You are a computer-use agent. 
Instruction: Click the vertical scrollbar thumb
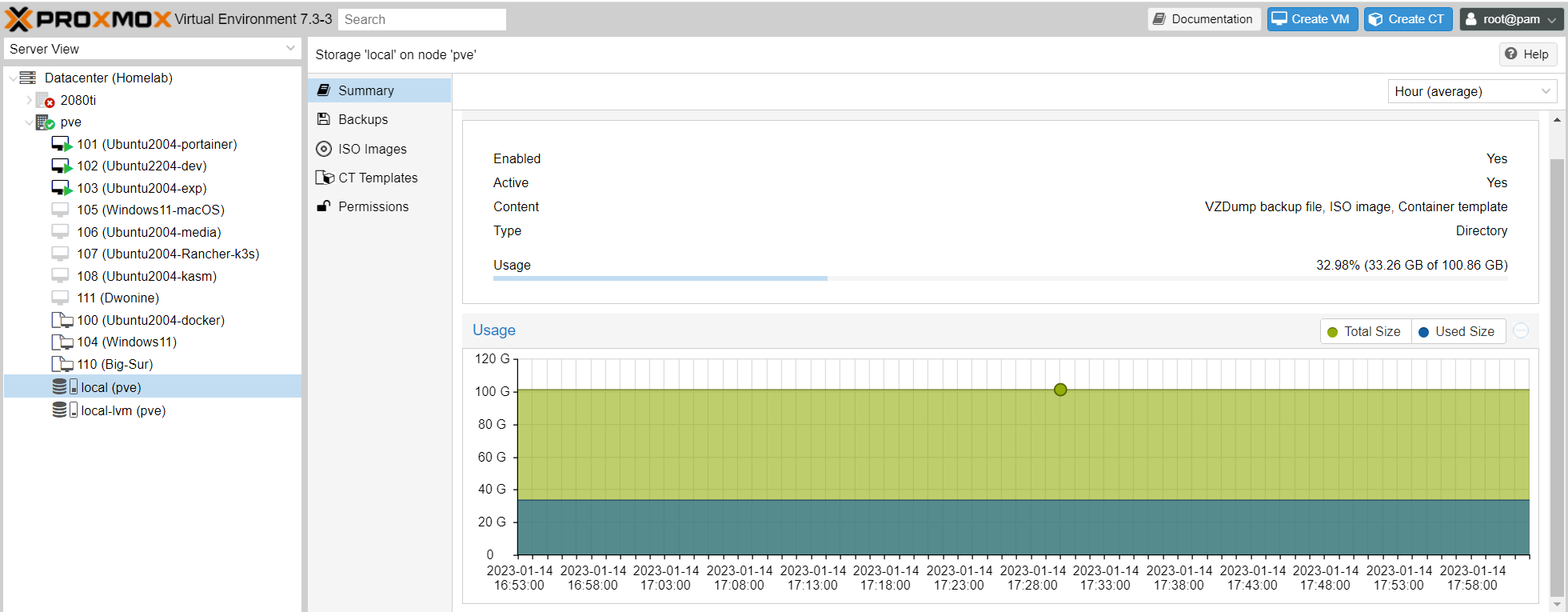tap(1556, 376)
